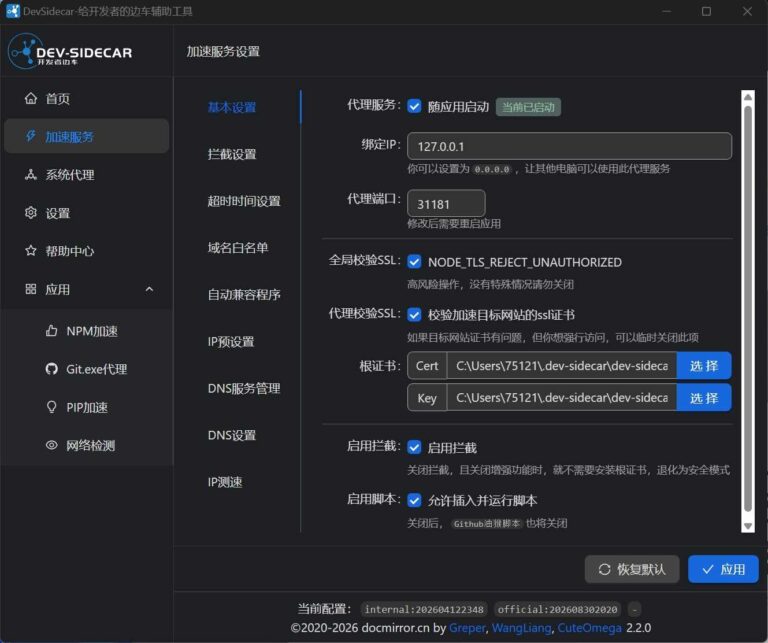768x643 pixels.
Task: Toggle 校验加速目标网站的ssl证书 checkbox
Action: pyautogui.click(x=414, y=314)
